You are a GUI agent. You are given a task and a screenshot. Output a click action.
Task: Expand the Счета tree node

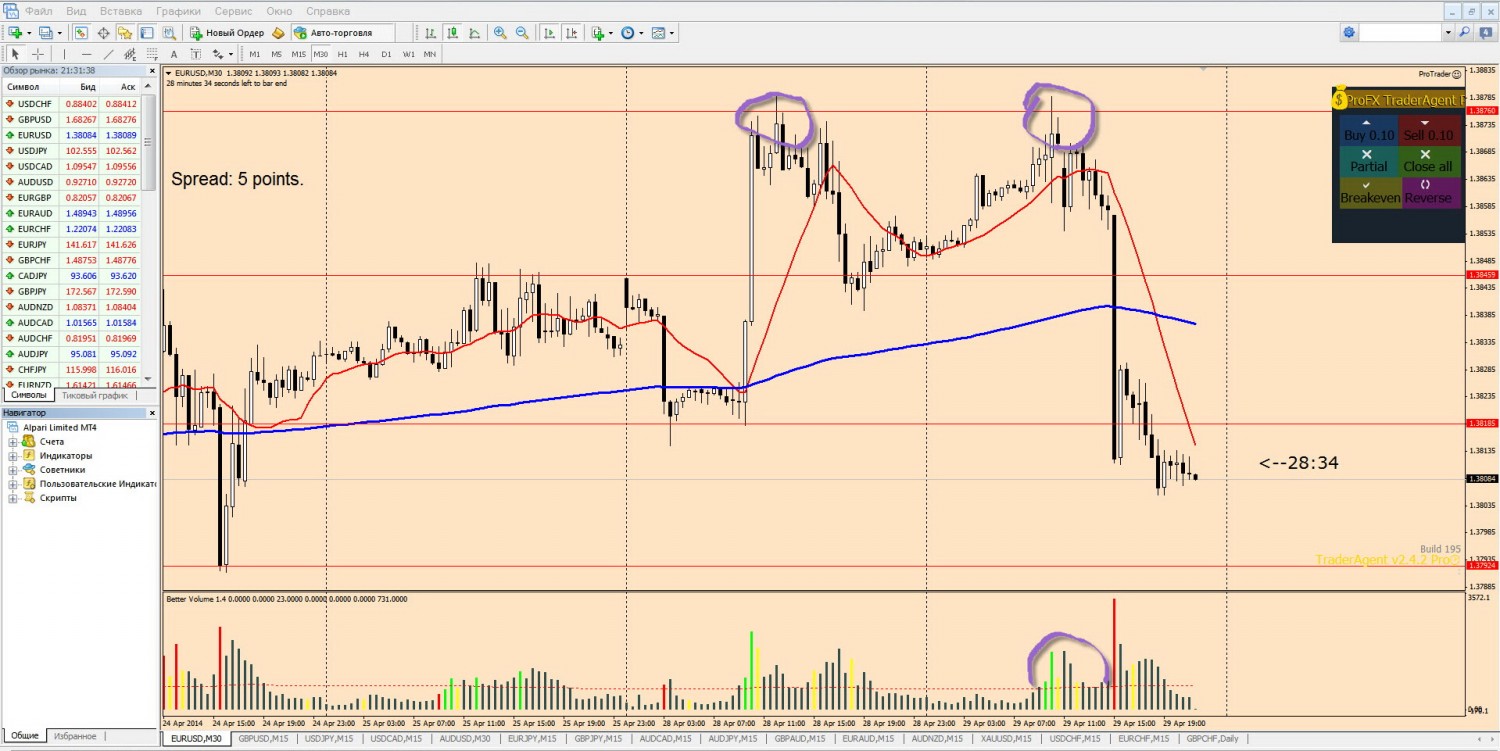(x=13, y=441)
